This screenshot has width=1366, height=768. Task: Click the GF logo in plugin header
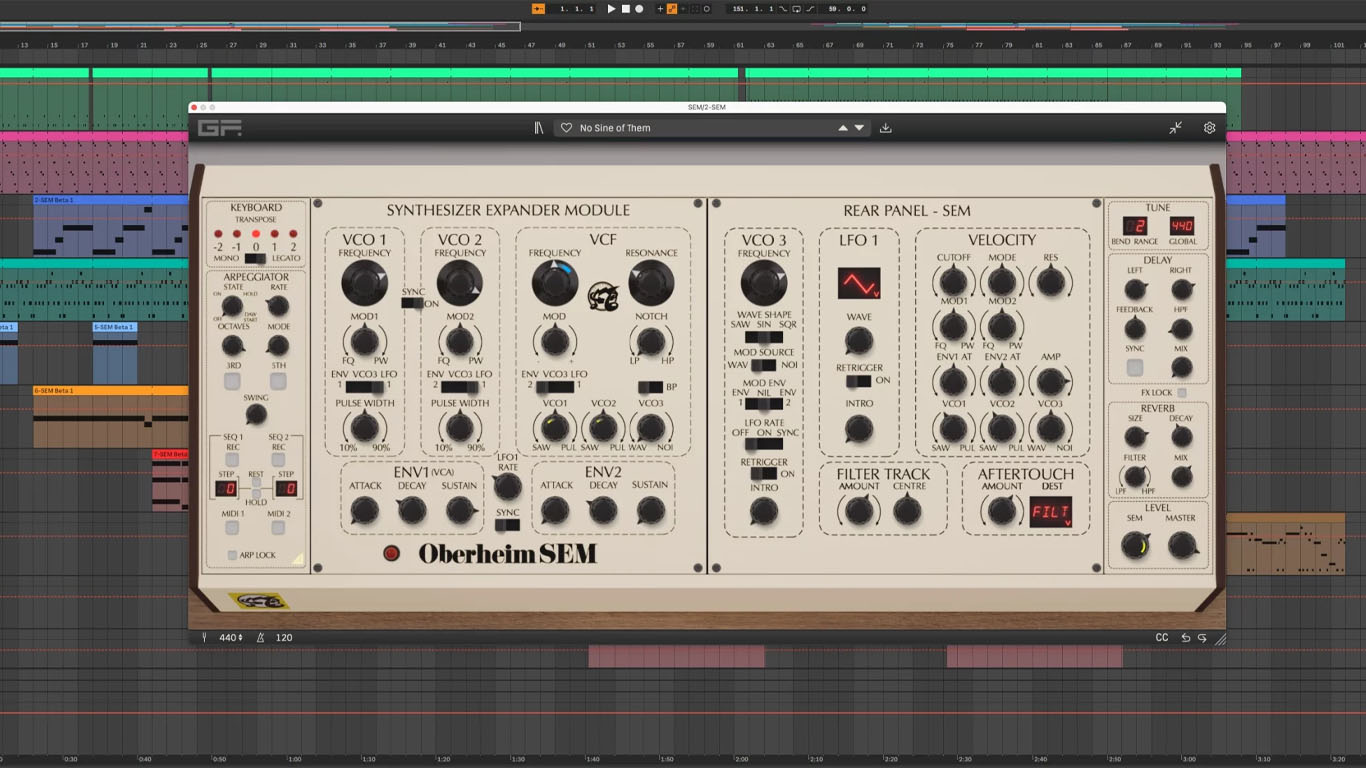tap(219, 128)
